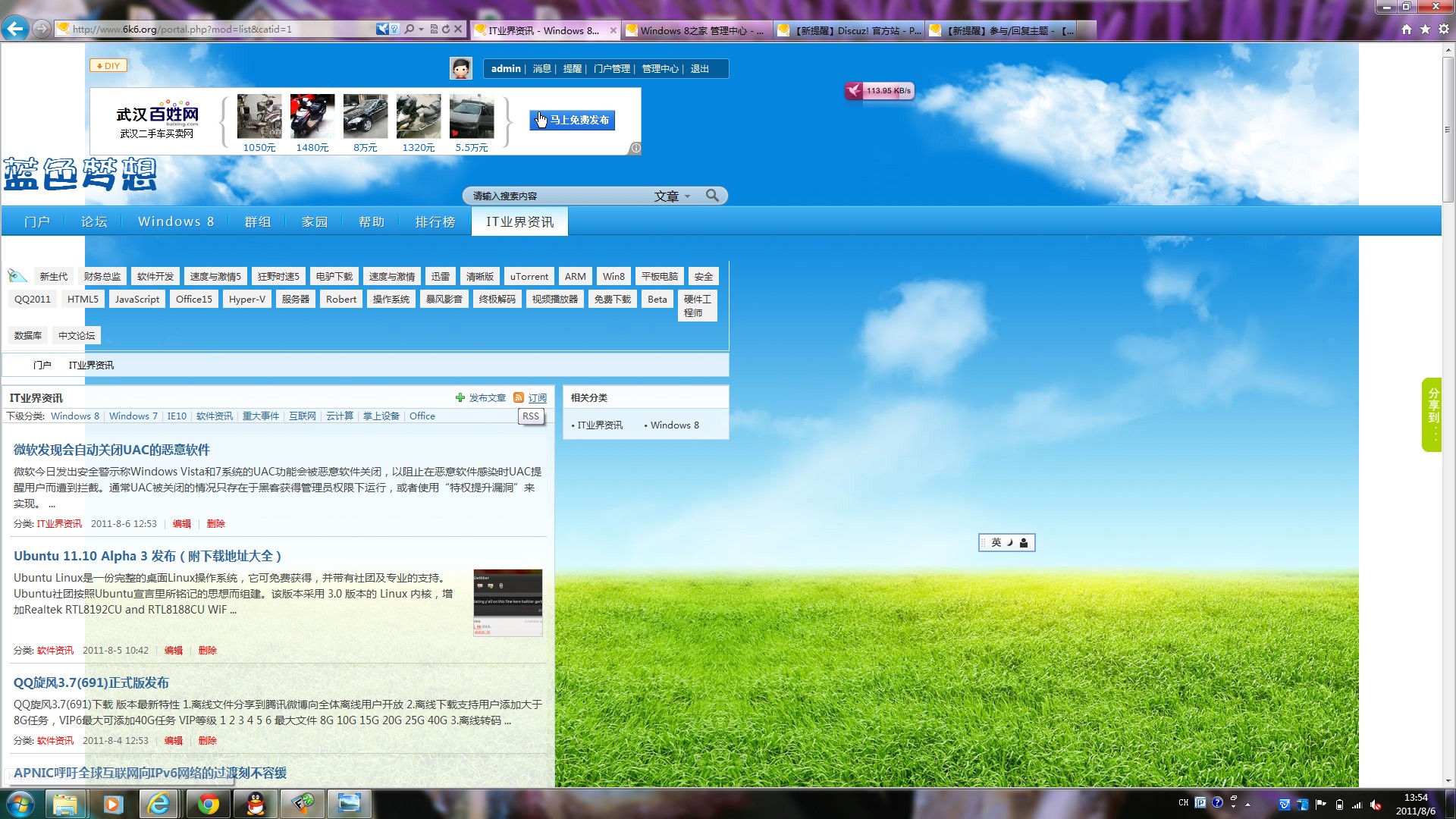Open the media player taskbar icon
Viewport: 1456px width, 819px height.
113,804
